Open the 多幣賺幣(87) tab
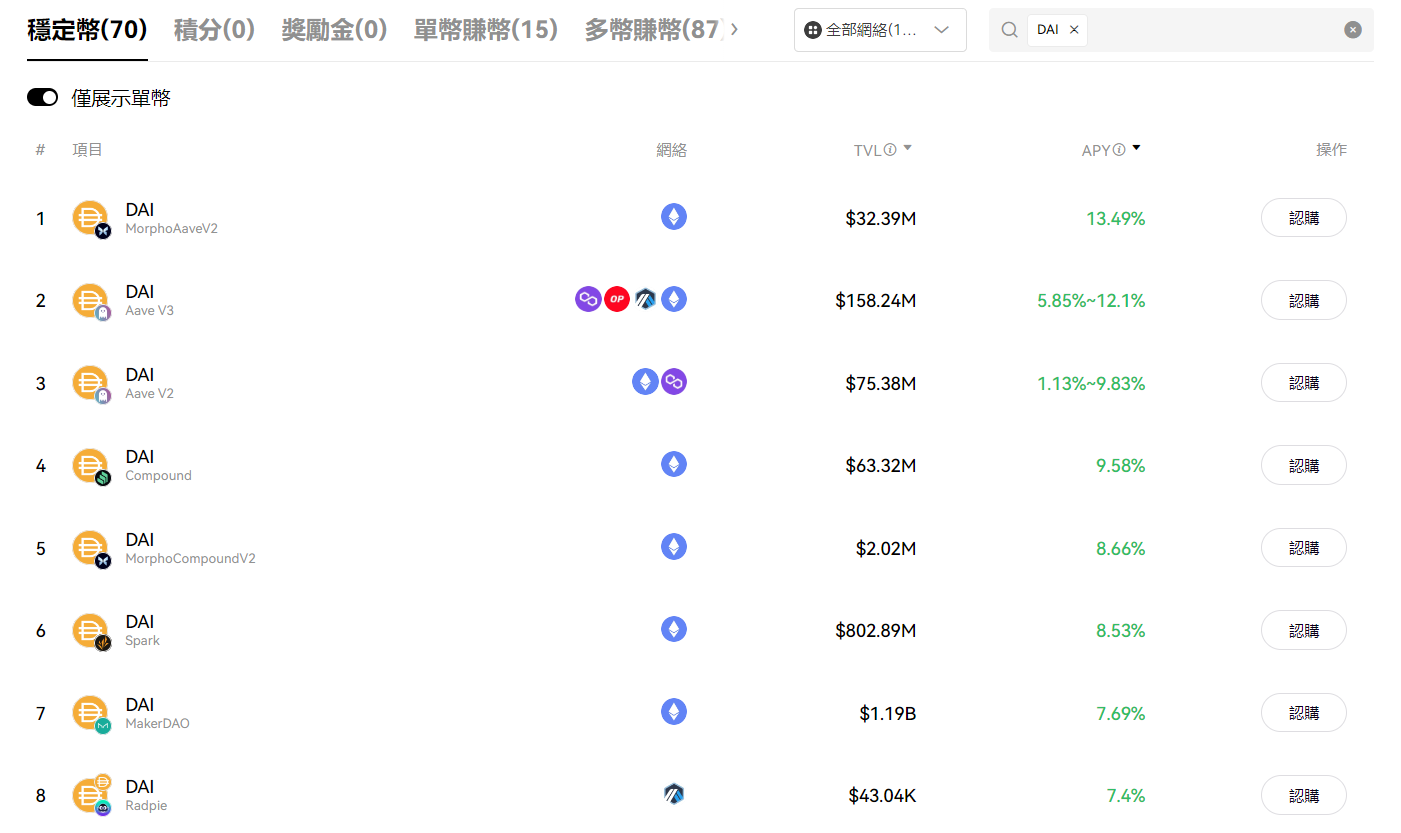The image size is (1401, 833). point(653,30)
